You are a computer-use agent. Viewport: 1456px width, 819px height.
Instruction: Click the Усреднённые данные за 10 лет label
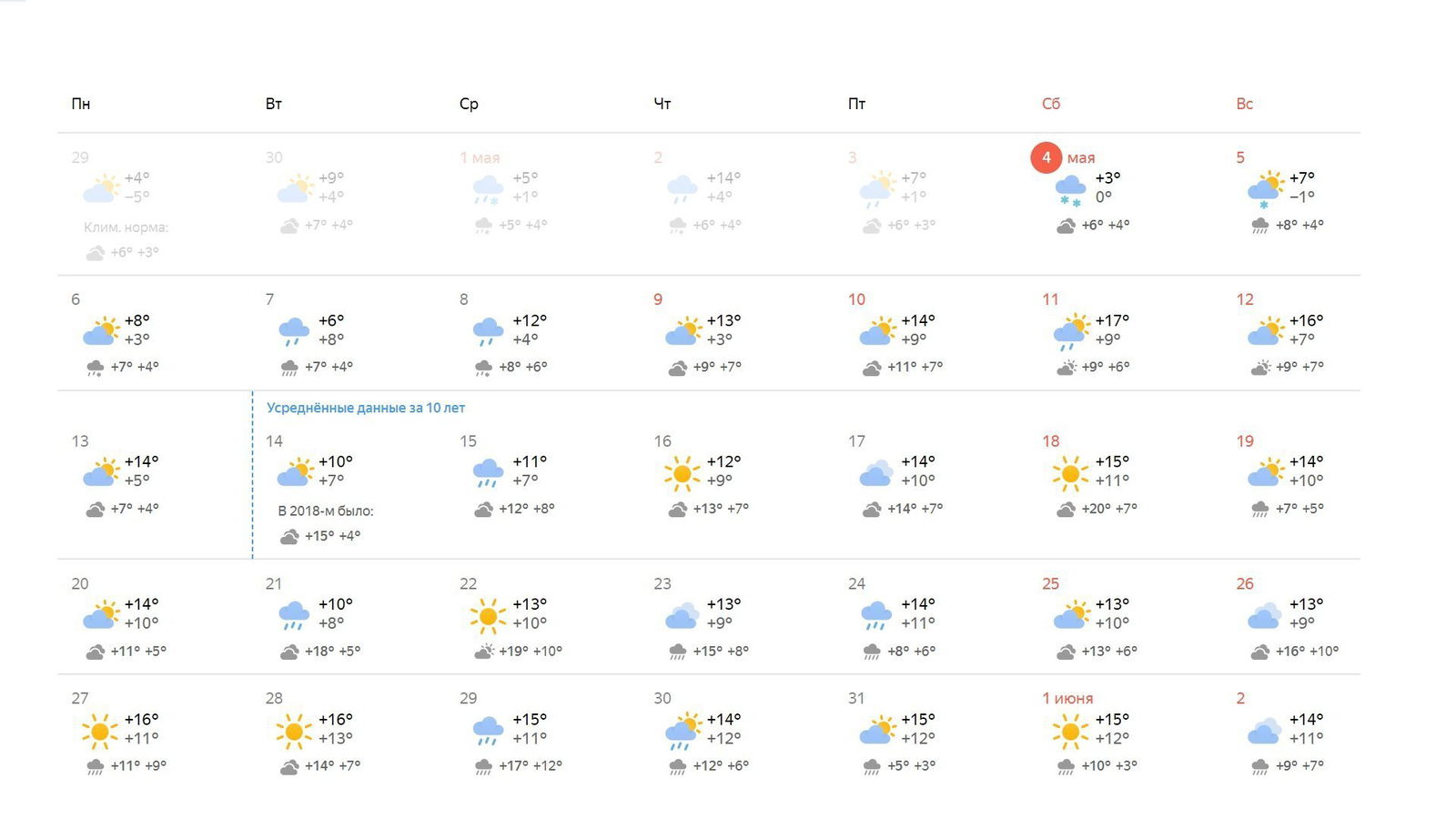[366, 408]
